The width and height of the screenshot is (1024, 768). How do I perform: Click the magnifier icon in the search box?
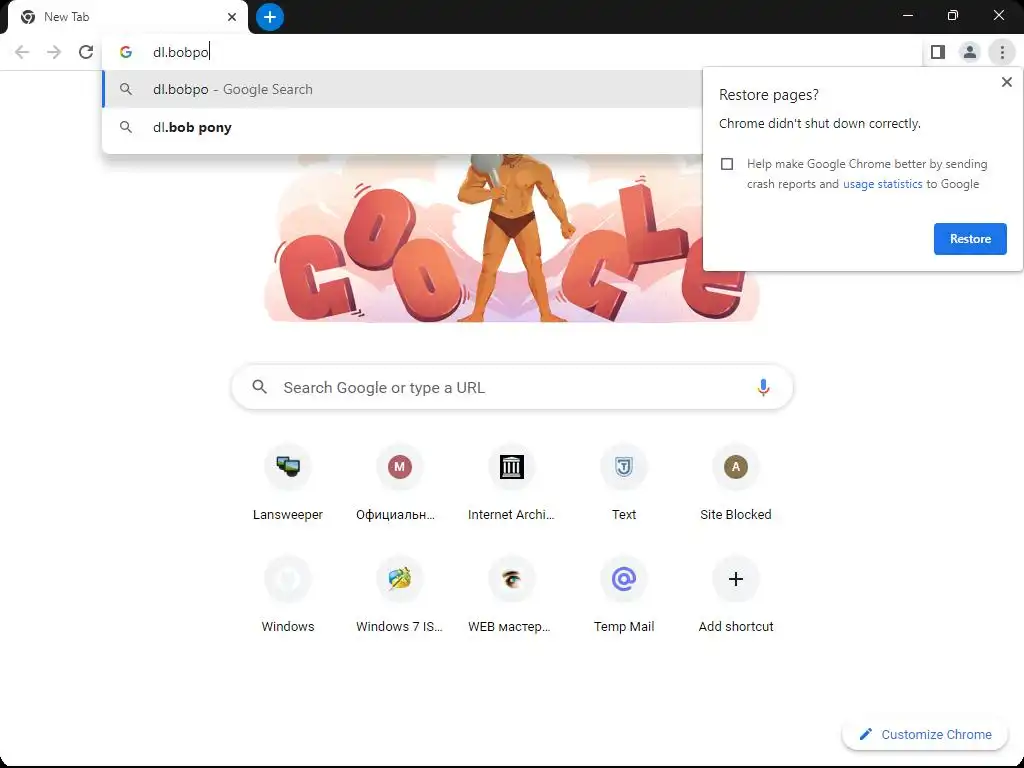pos(259,387)
